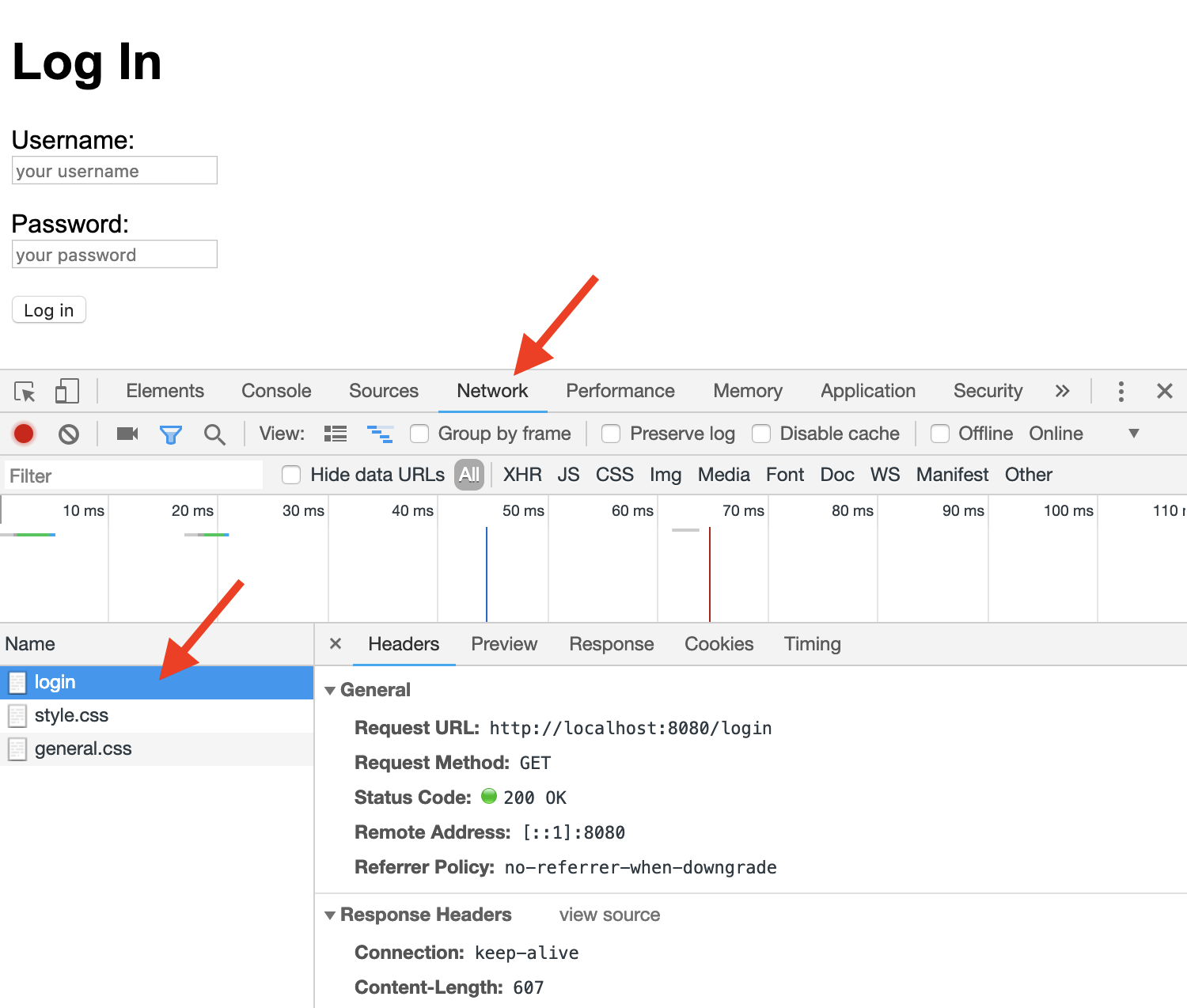The image size is (1187, 1008).
Task: Close the request details pane
Action: click(x=336, y=643)
